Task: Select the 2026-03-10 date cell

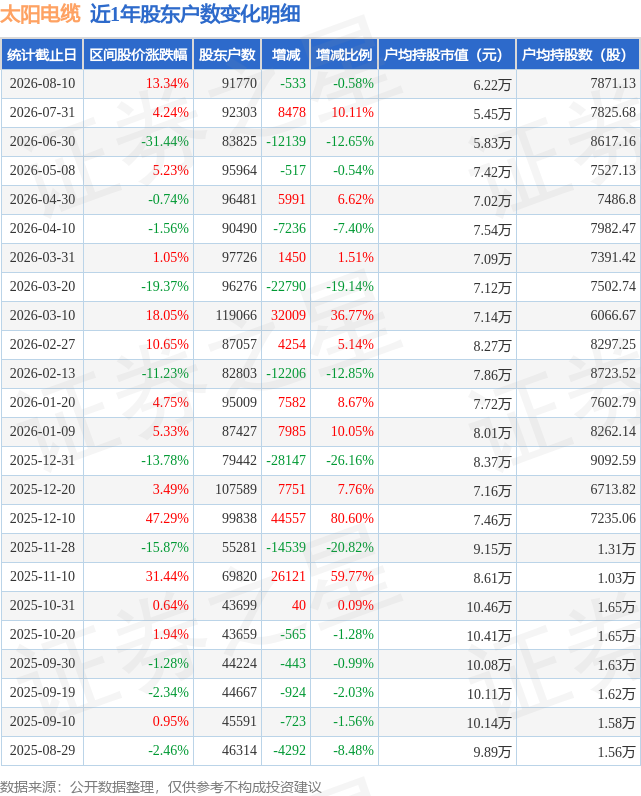Action: 42,315
